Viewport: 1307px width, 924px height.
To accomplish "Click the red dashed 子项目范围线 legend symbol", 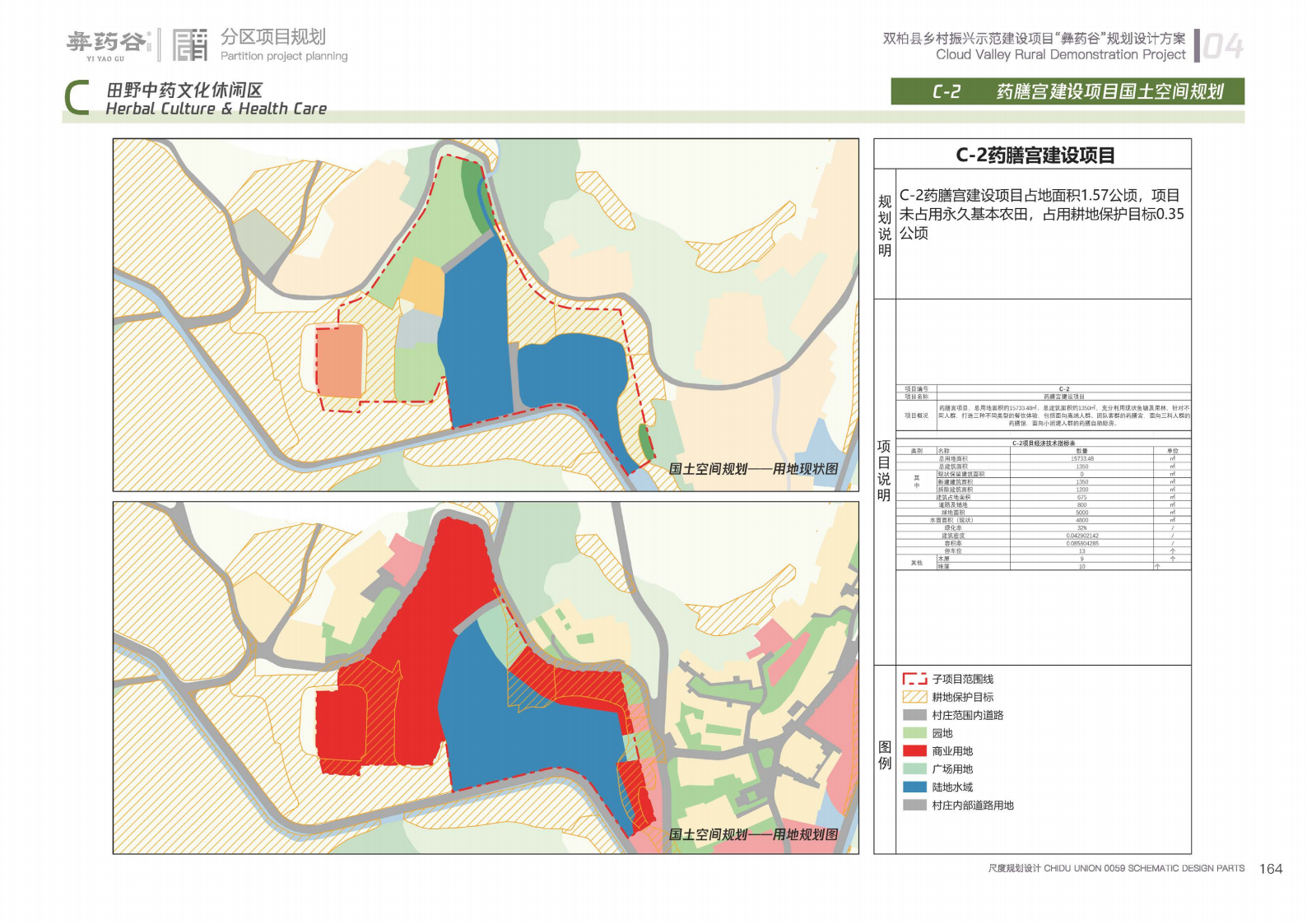I will click(914, 679).
